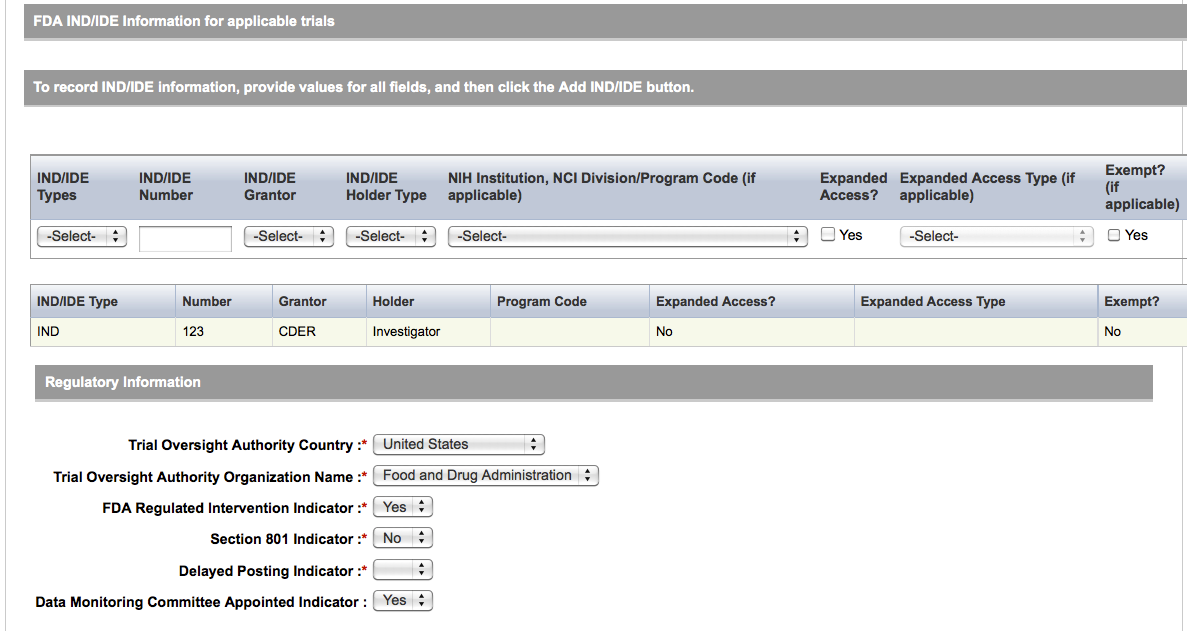Open the IND/IDE Holder Type dropdown

coord(391,236)
